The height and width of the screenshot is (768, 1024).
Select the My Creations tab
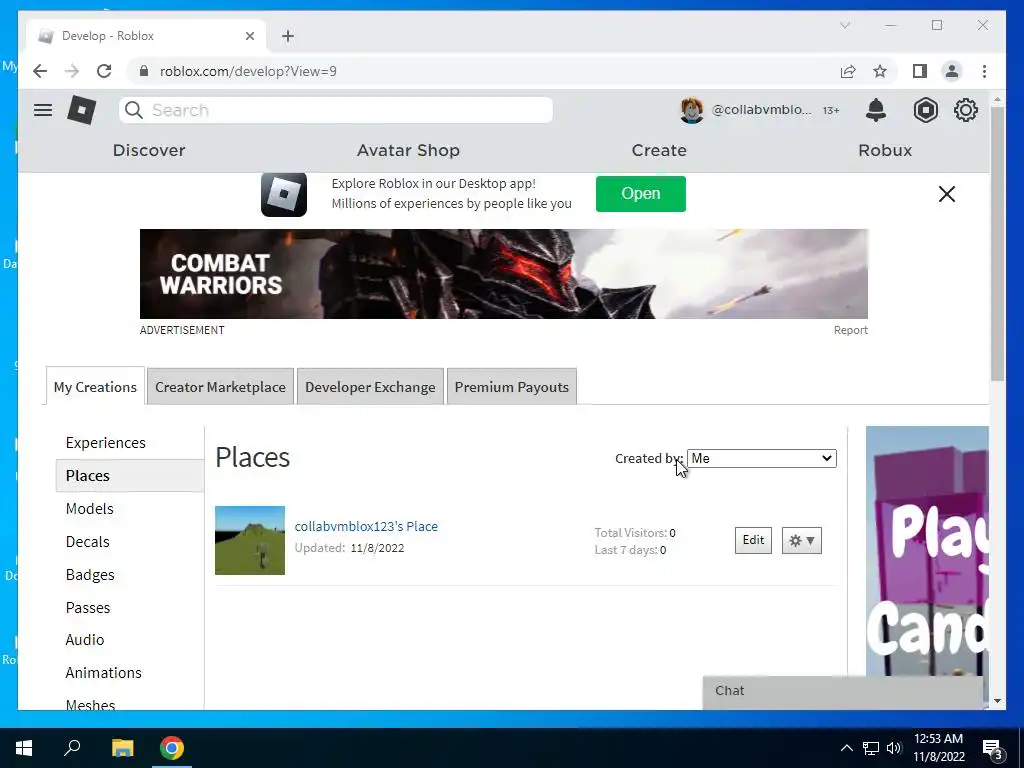95,387
